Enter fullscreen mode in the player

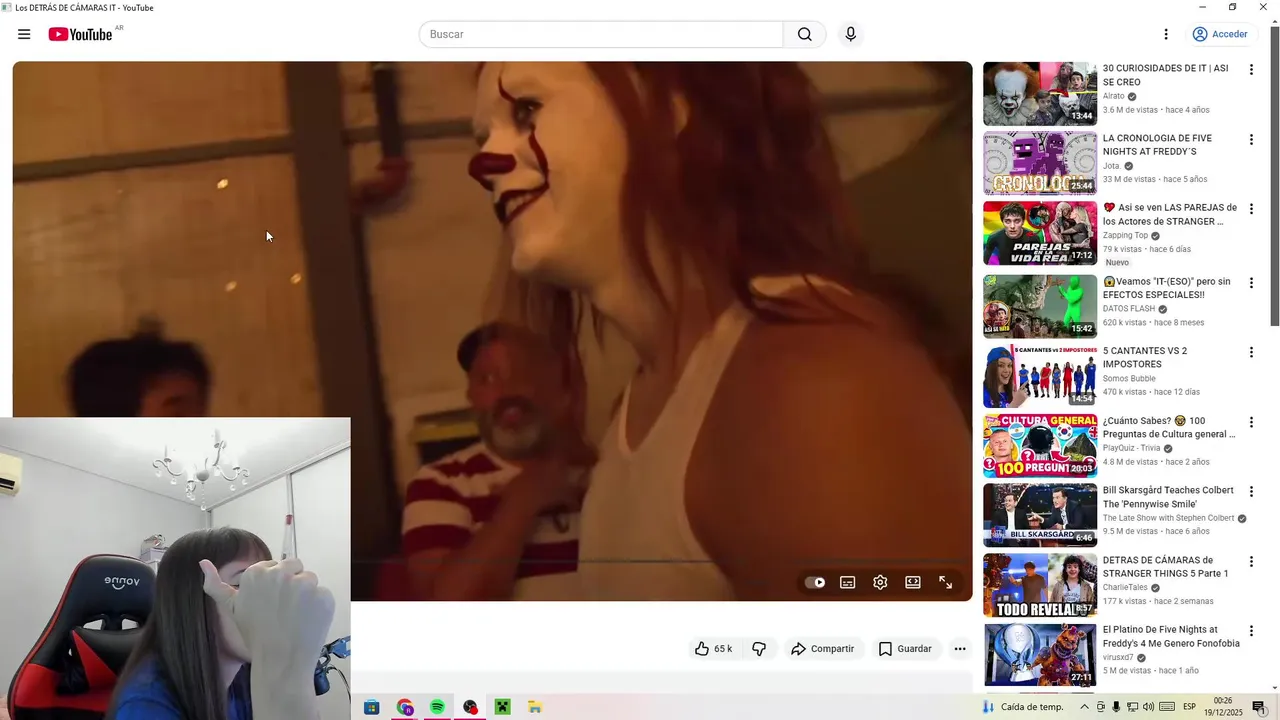click(x=945, y=582)
